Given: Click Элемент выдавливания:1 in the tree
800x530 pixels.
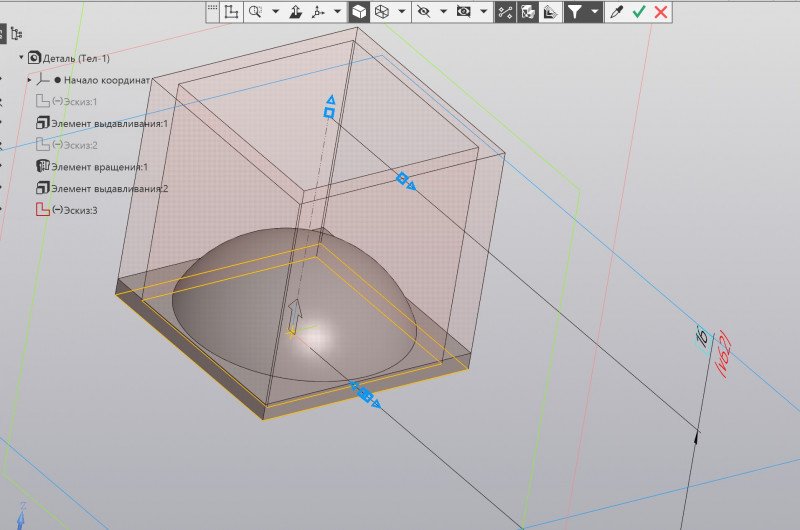Looking at the screenshot, I should pyautogui.click(x=108, y=123).
